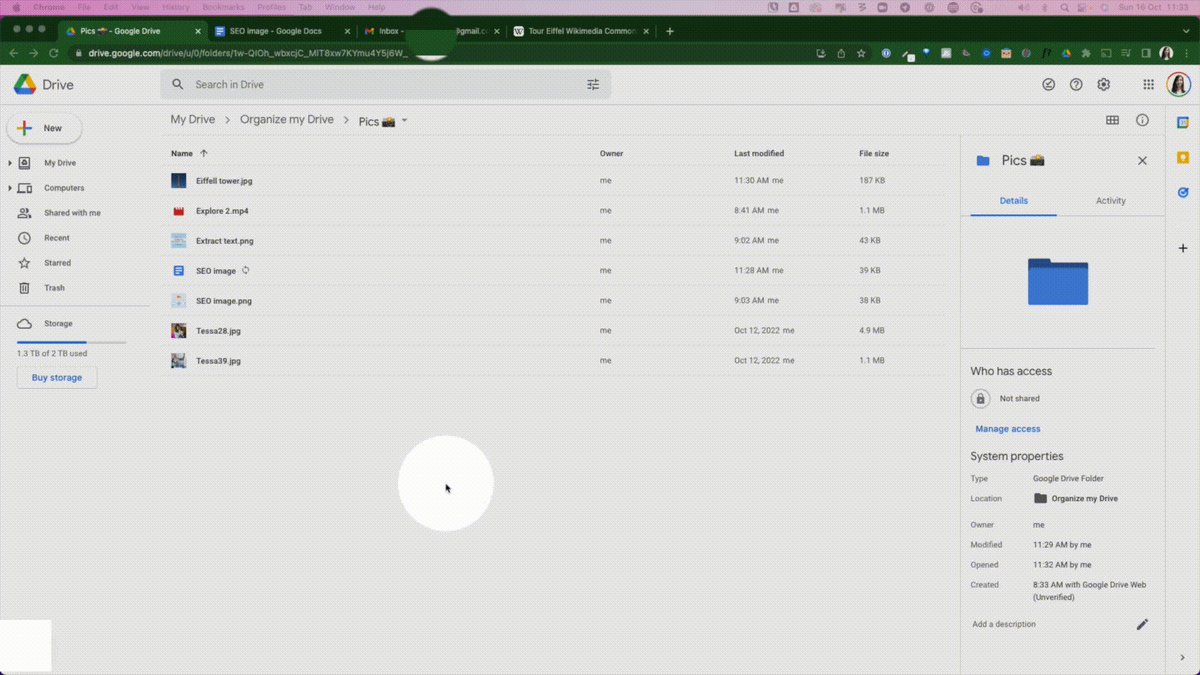Click the get add-ons plus icon

1183,248
